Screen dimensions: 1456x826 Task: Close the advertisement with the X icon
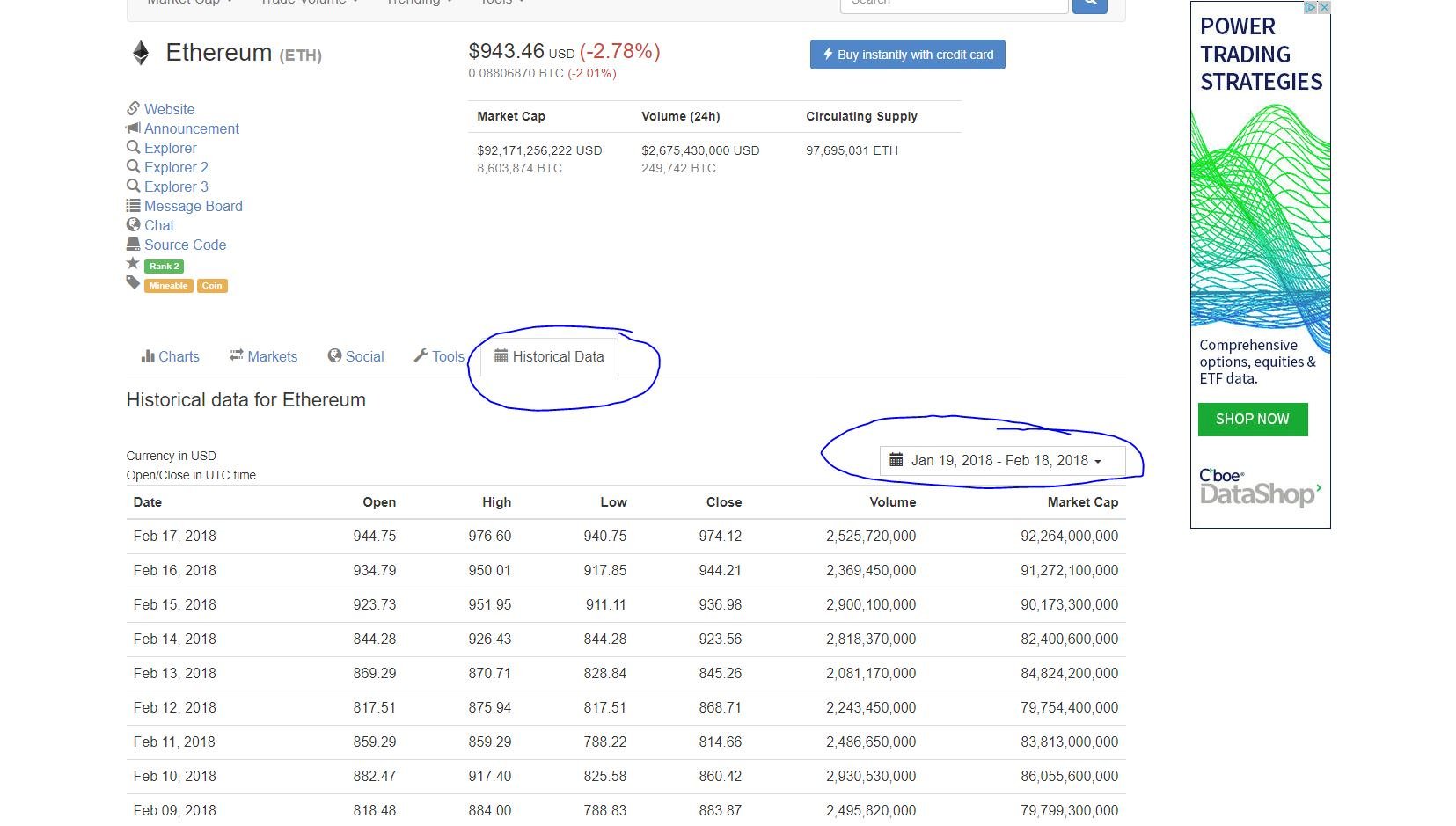[x=1324, y=7]
